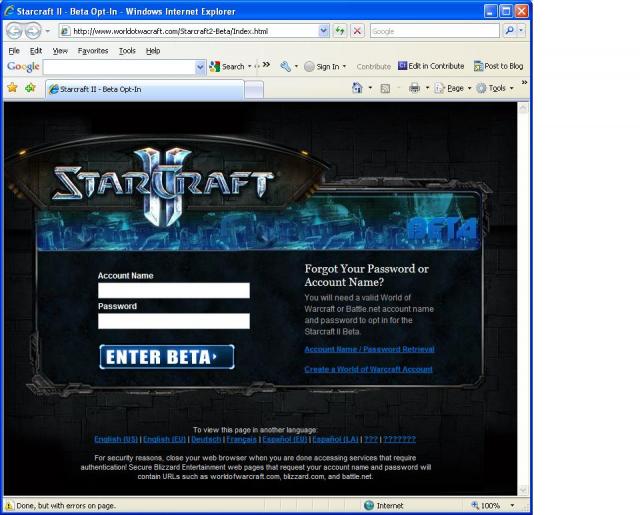Click the red Stop loading icon
The height and width of the screenshot is (515, 640).
click(358, 31)
